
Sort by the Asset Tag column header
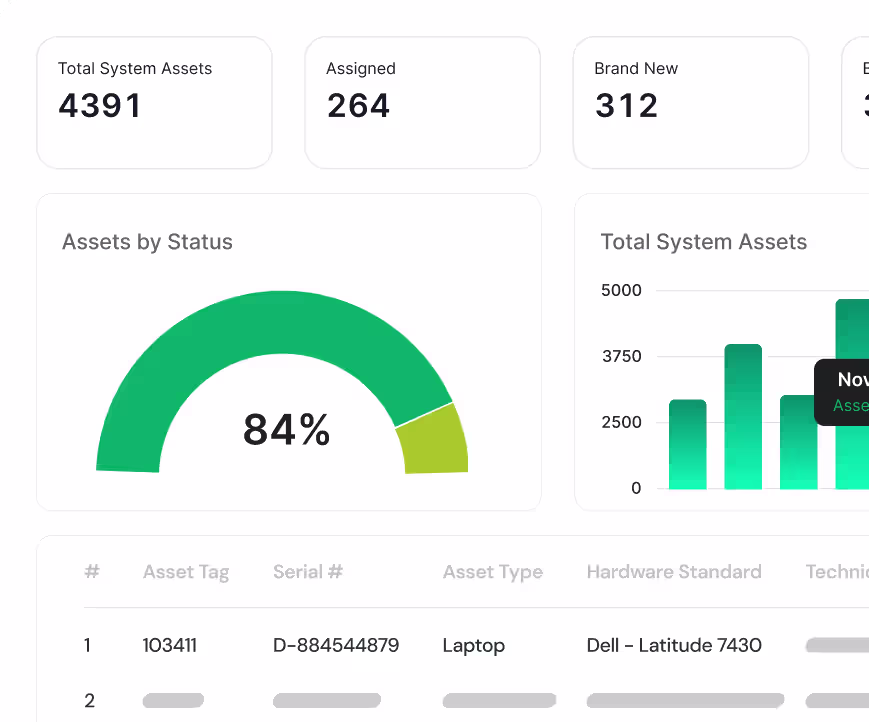(186, 572)
